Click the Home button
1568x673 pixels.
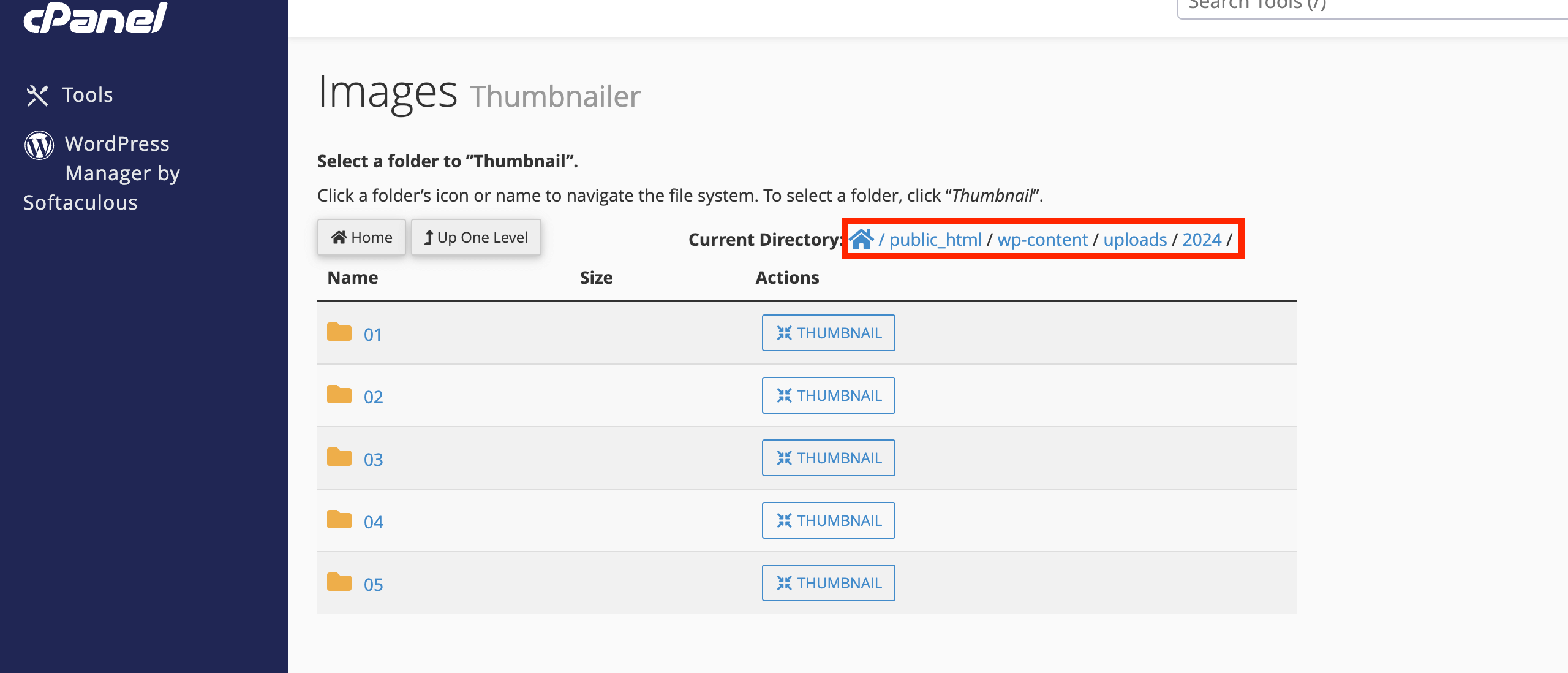tap(361, 237)
